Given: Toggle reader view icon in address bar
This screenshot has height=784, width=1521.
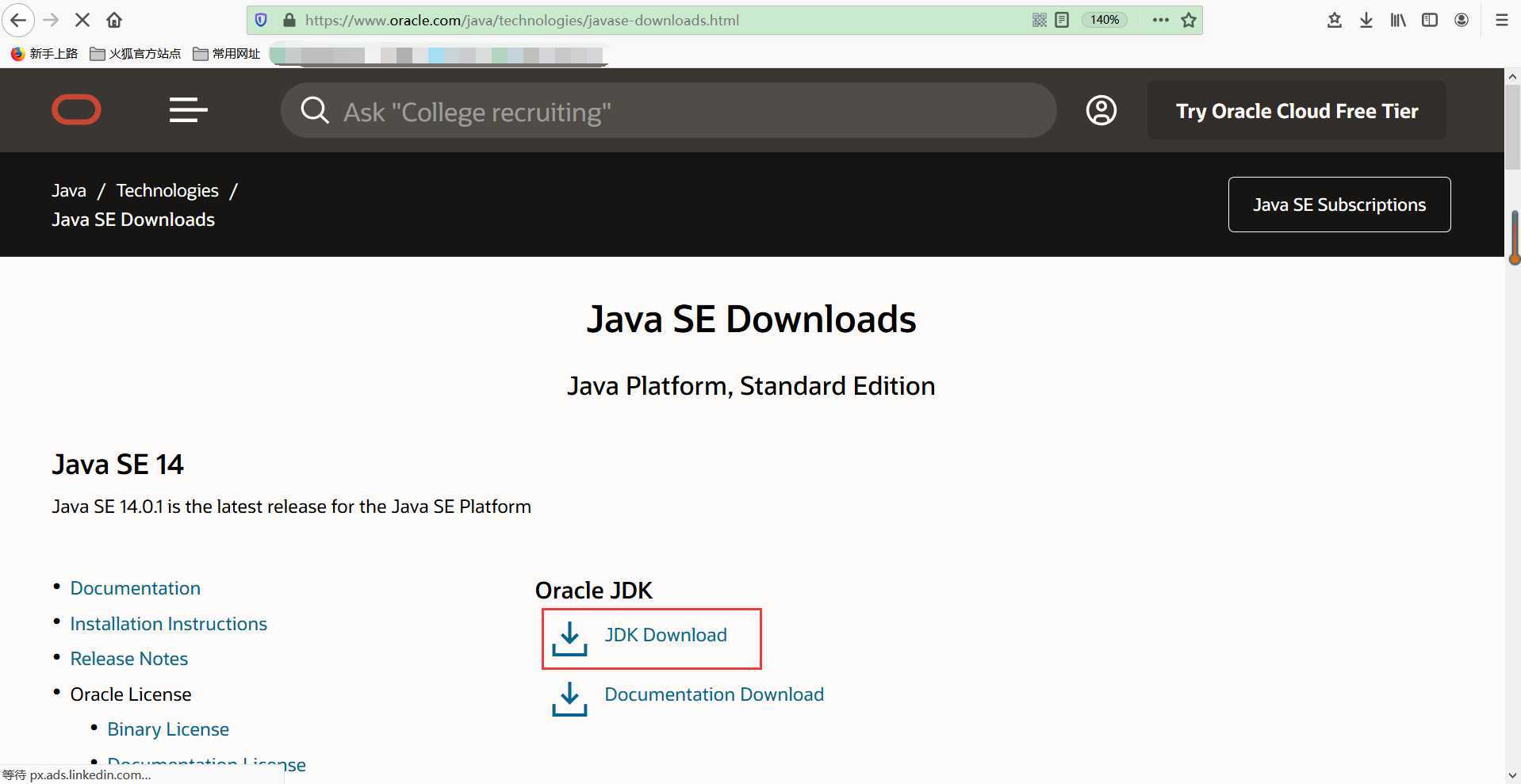Looking at the screenshot, I should (1062, 20).
